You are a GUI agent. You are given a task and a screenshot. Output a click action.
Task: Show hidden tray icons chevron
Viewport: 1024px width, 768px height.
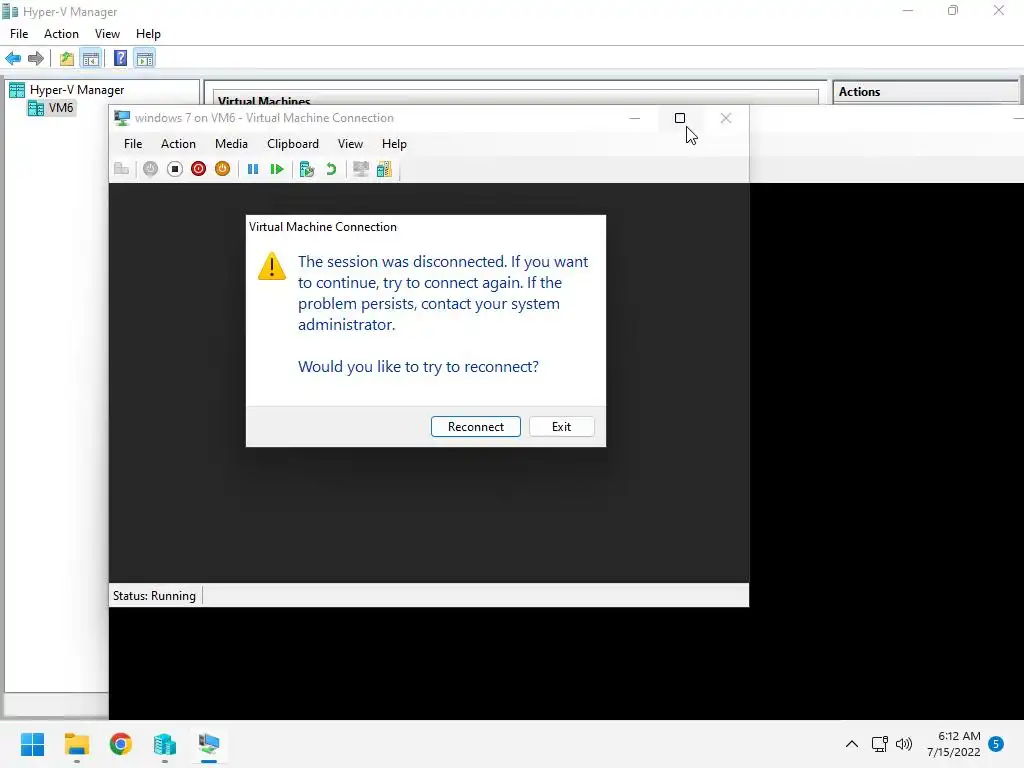click(x=852, y=744)
